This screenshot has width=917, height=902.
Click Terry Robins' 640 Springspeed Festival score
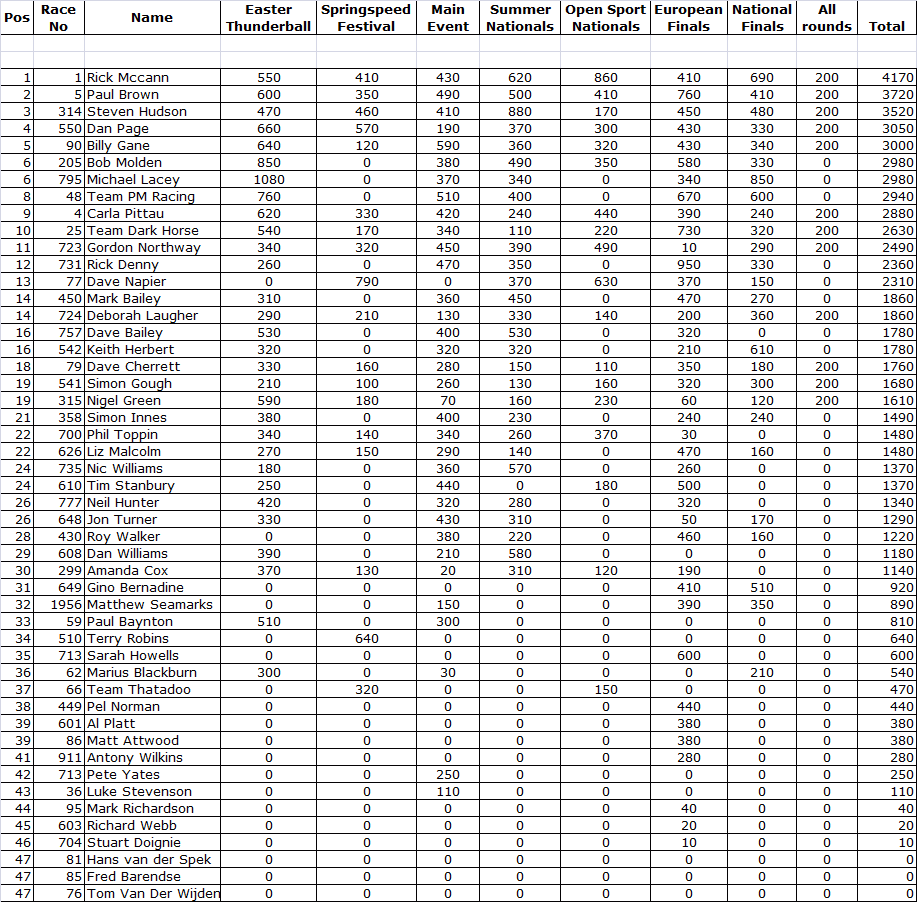[x=366, y=638]
